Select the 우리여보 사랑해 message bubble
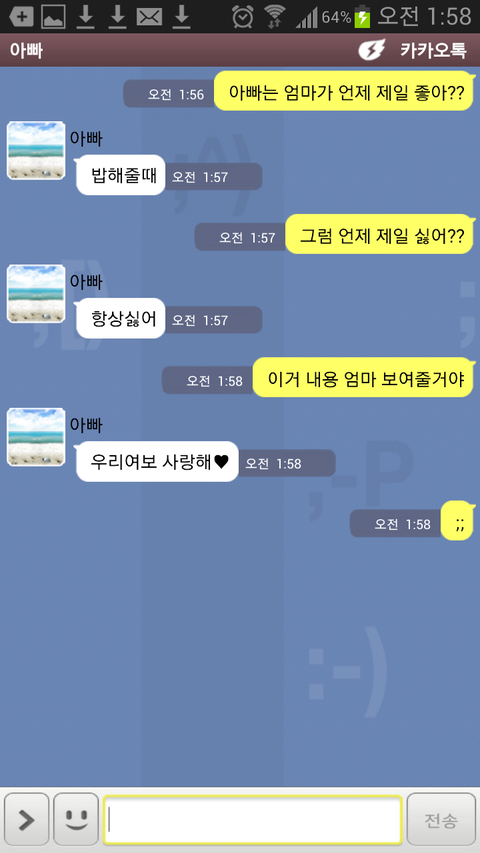This screenshot has height=853, width=480. (x=157, y=461)
